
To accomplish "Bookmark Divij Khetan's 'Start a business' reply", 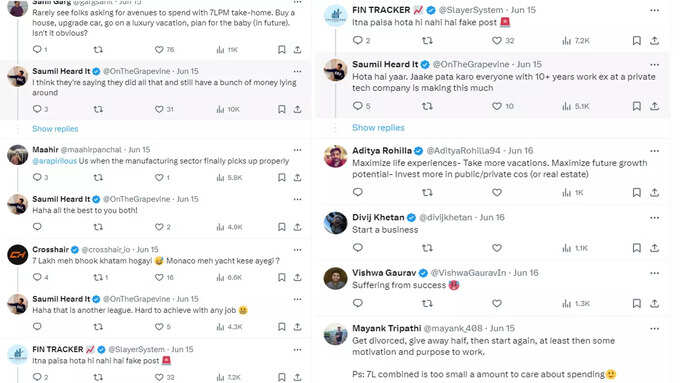I will tap(636, 248).
